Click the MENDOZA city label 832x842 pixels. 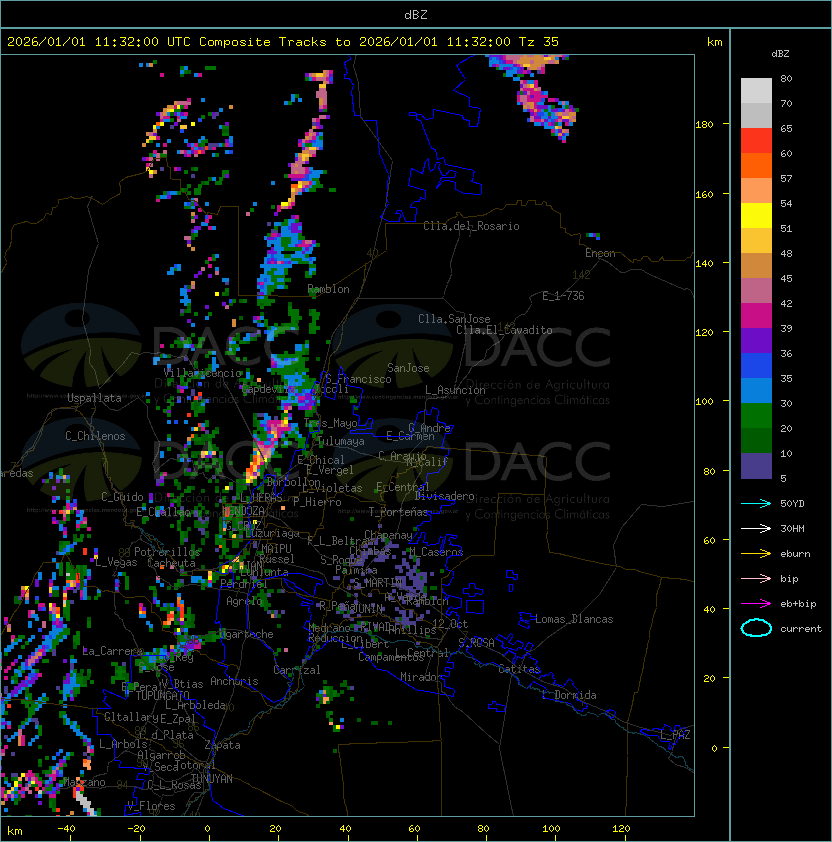click(244, 510)
